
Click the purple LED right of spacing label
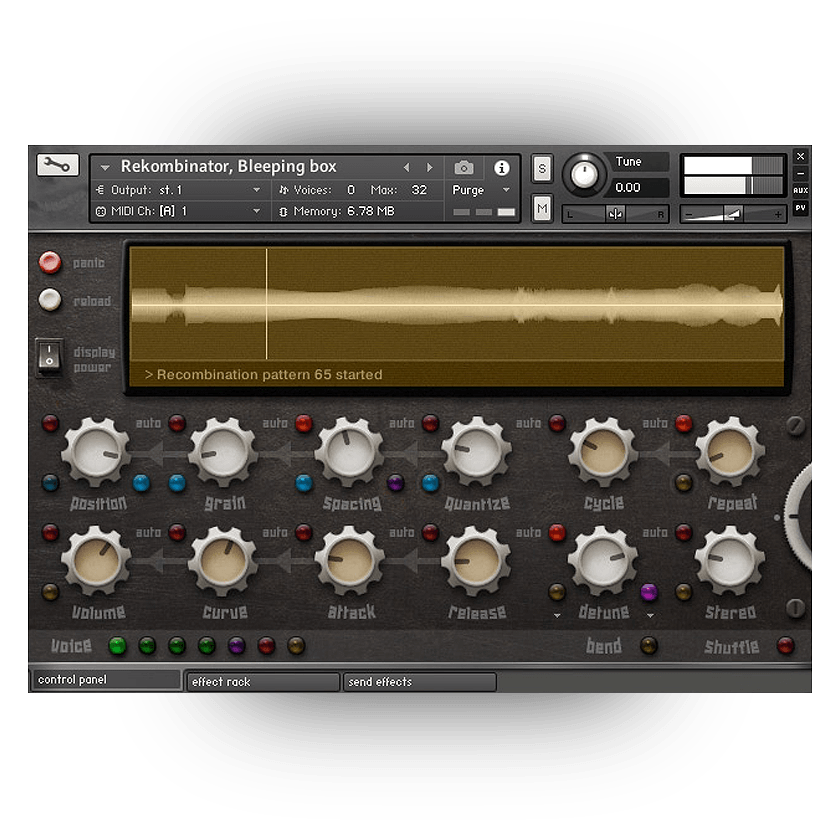tap(395, 483)
